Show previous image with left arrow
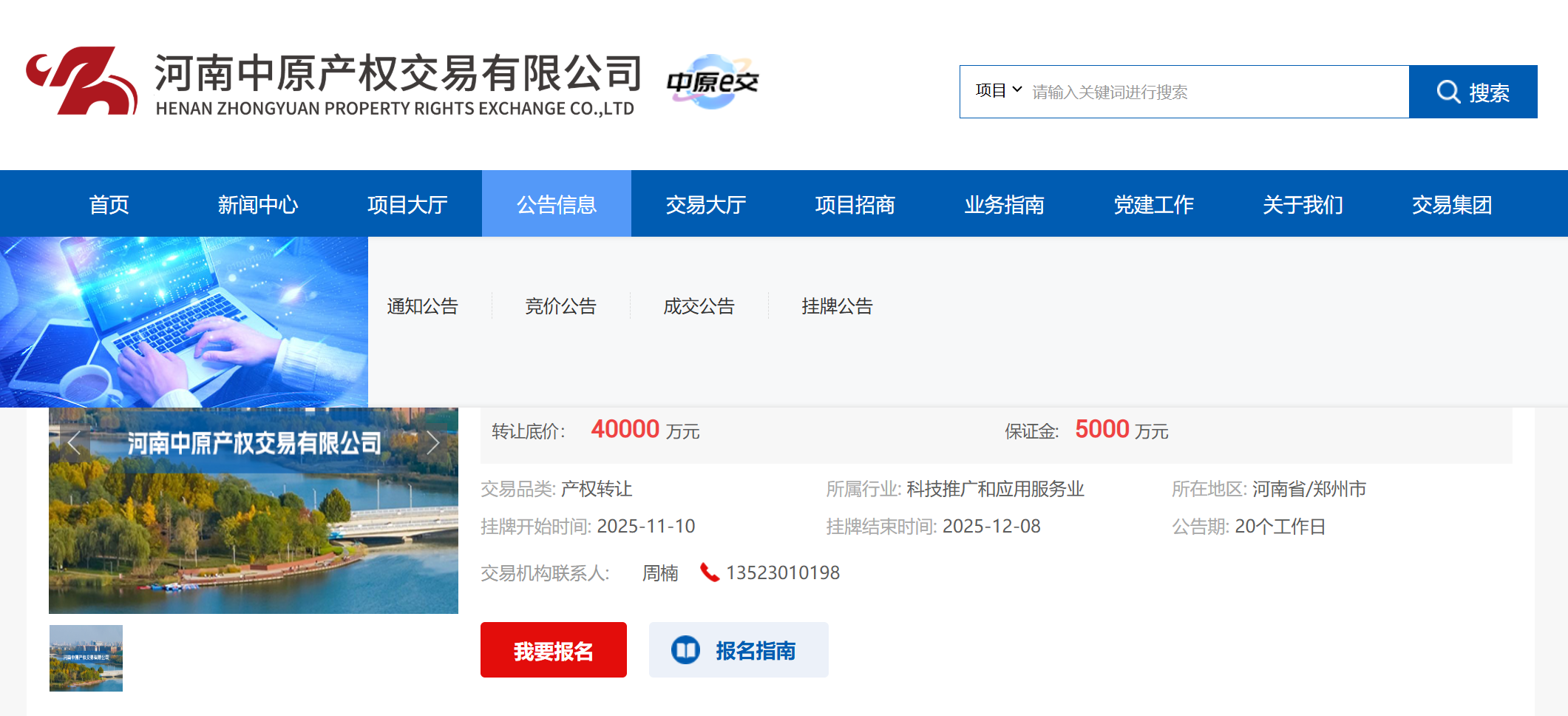 73,443
